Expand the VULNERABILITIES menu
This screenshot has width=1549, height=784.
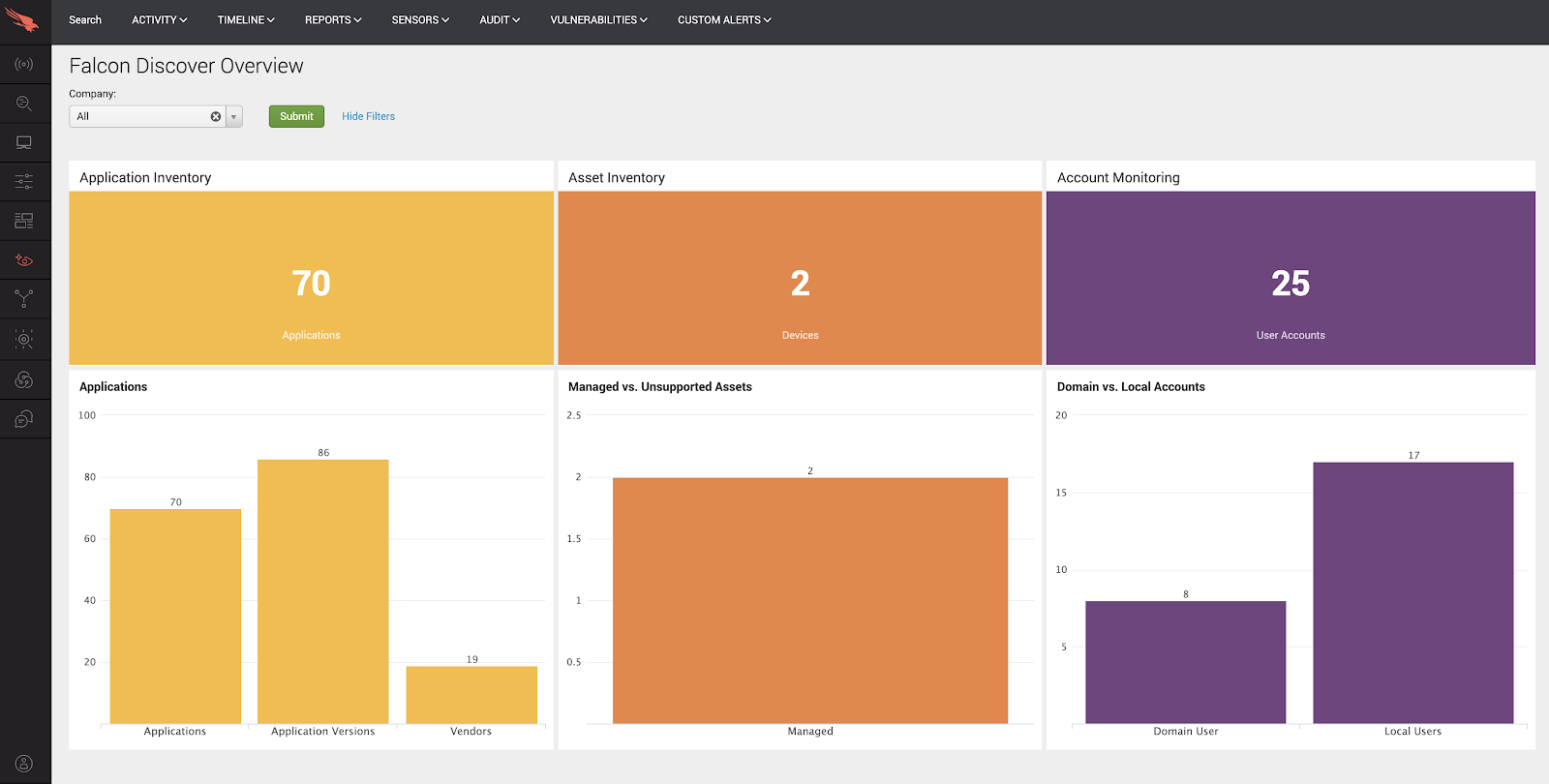click(x=598, y=19)
